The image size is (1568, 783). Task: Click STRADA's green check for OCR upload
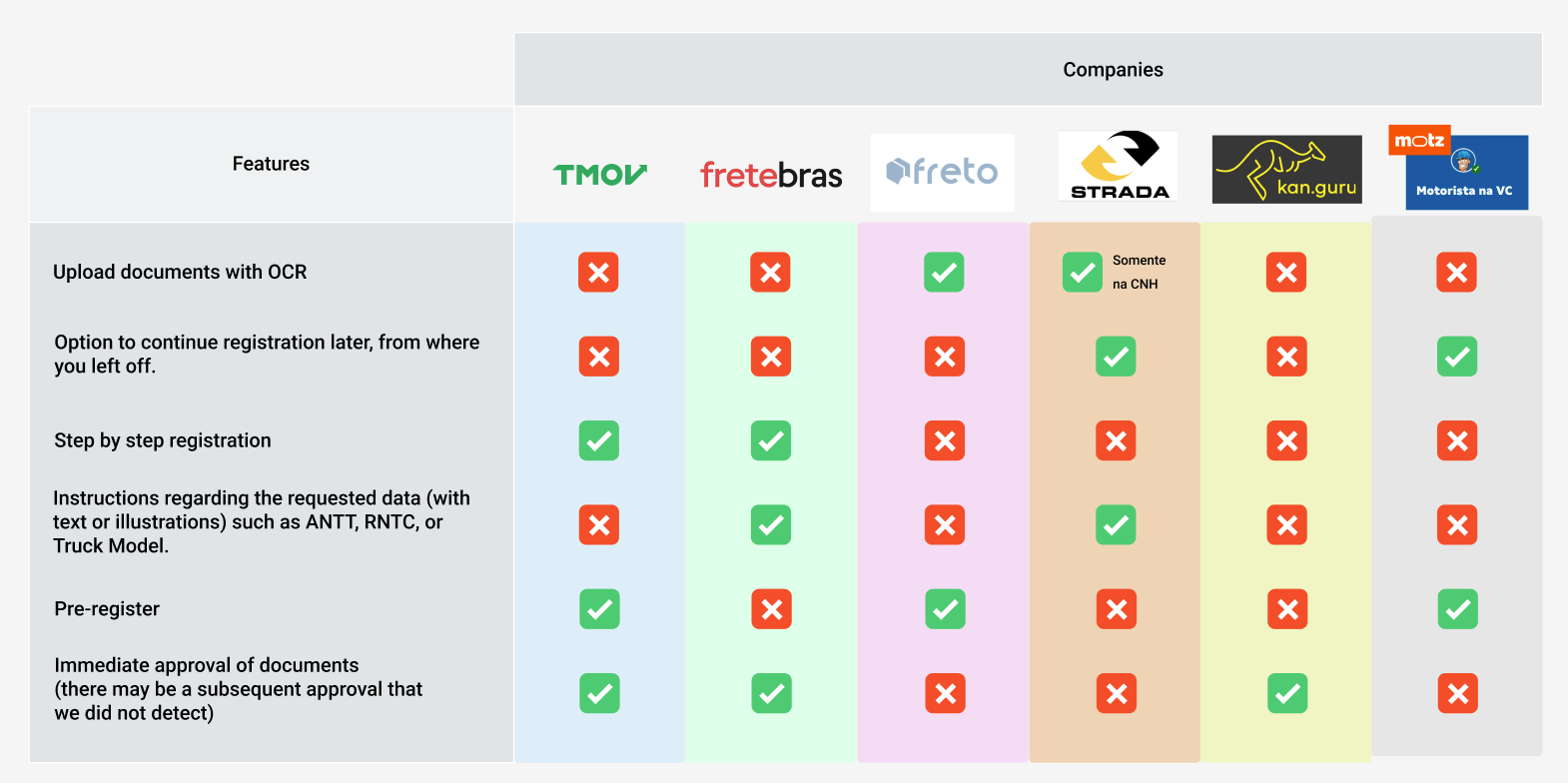point(1082,272)
